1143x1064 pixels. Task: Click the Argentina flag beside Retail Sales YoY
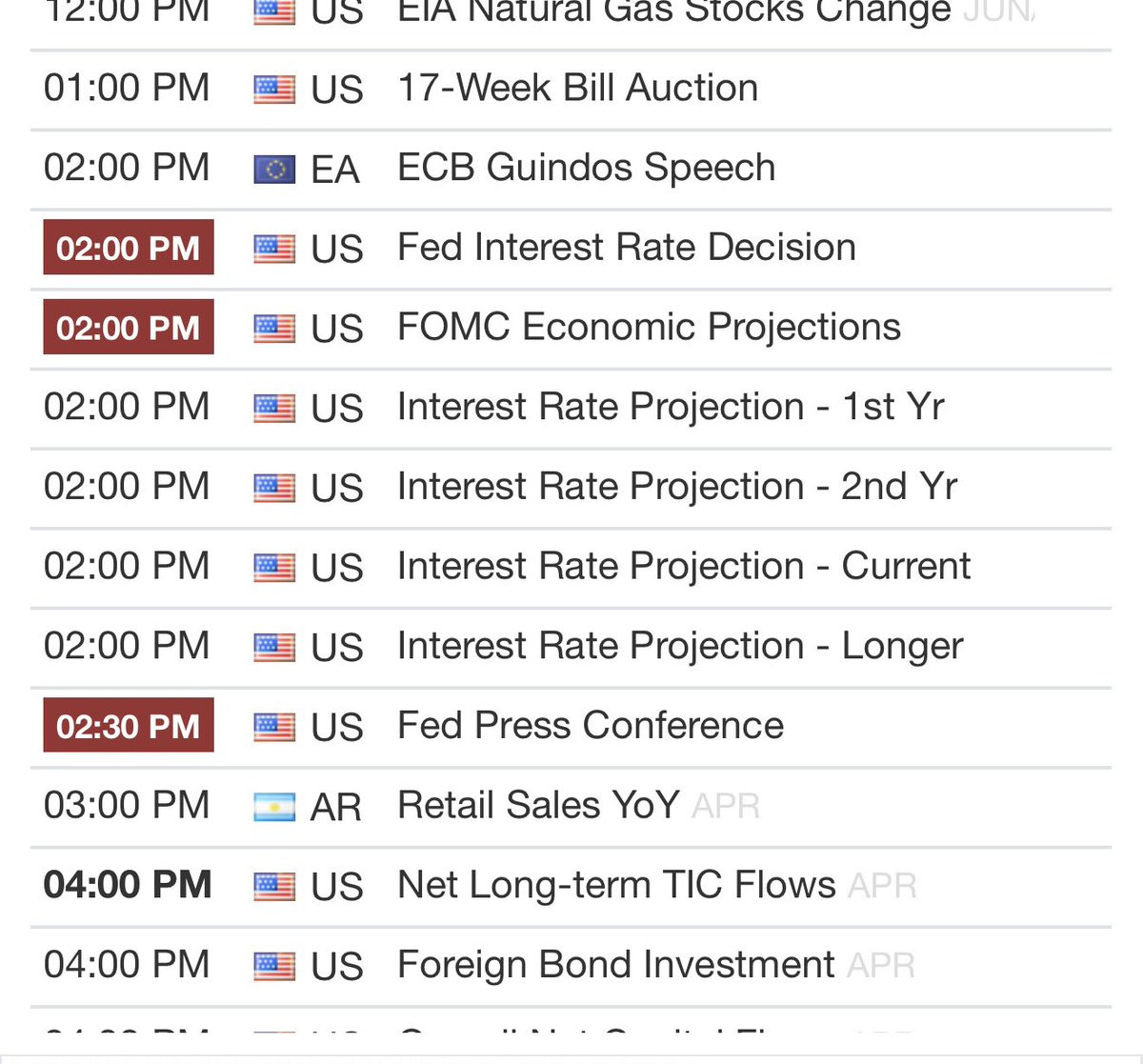coord(274,807)
